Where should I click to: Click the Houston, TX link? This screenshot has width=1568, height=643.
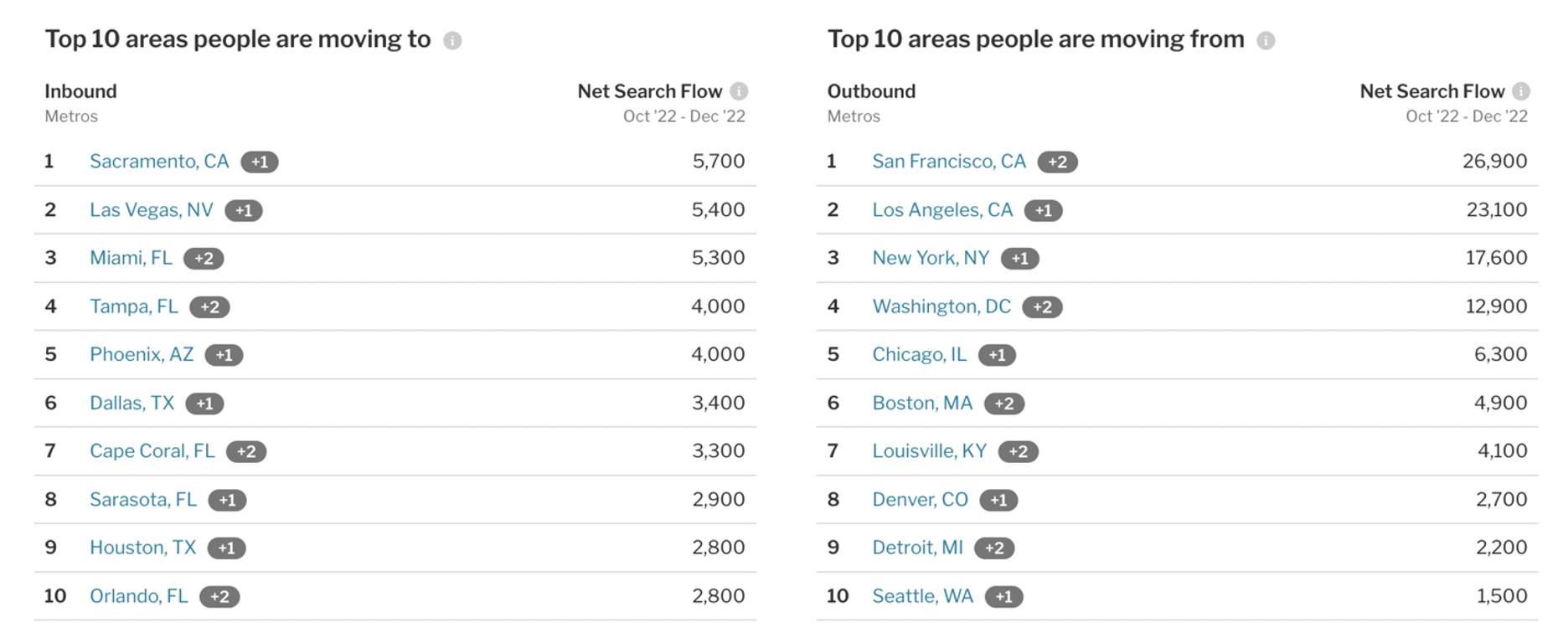pyautogui.click(x=142, y=548)
